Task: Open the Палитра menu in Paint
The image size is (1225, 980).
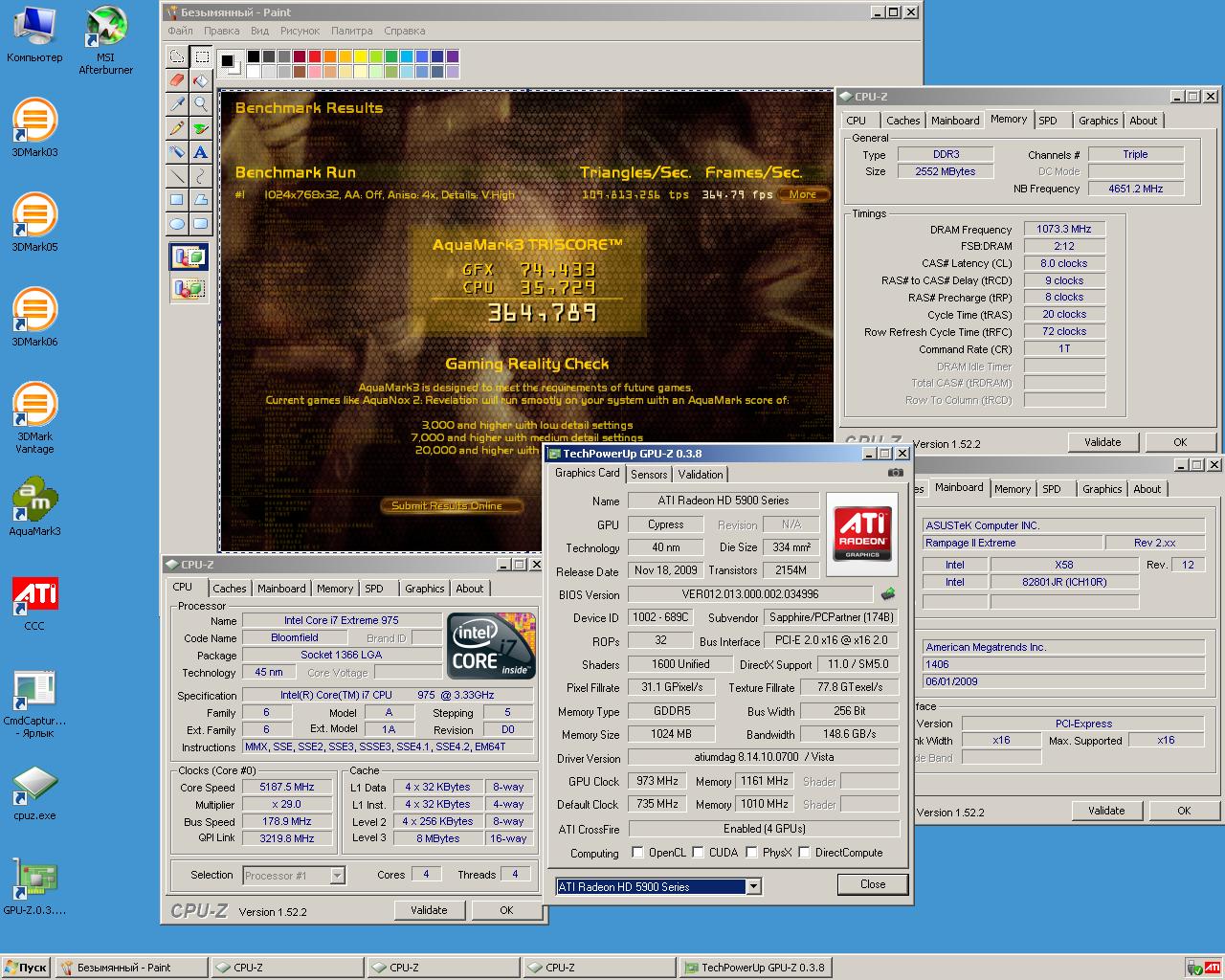Action: pyautogui.click(x=351, y=31)
